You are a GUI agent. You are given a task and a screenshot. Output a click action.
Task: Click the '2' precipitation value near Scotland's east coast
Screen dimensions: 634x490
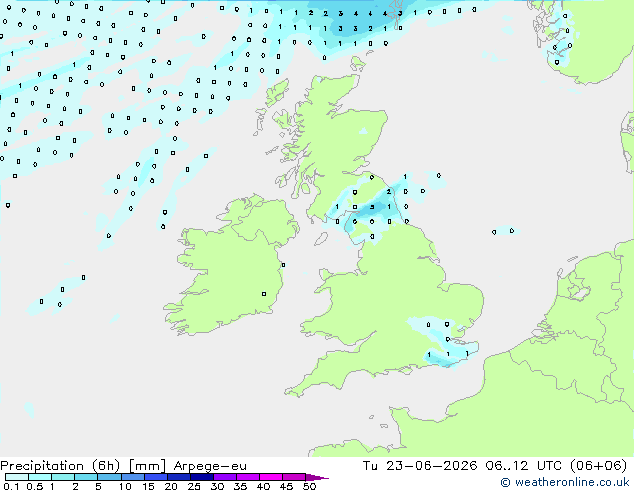[389, 192]
